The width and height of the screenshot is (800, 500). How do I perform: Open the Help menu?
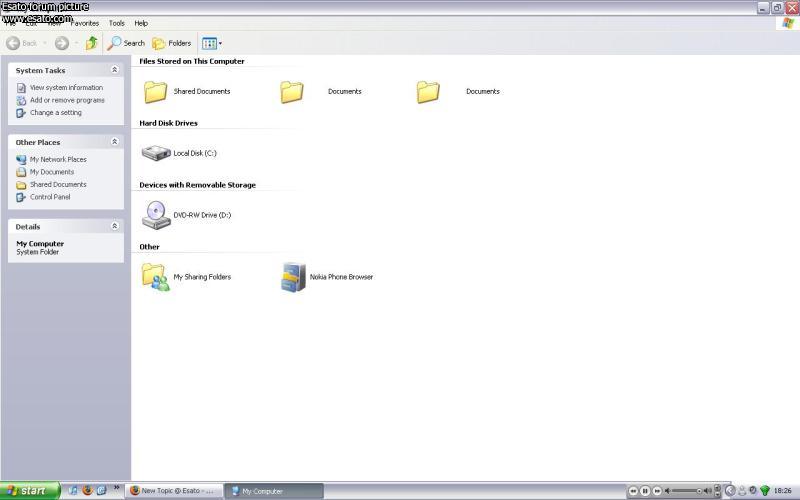[x=141, y=23]
